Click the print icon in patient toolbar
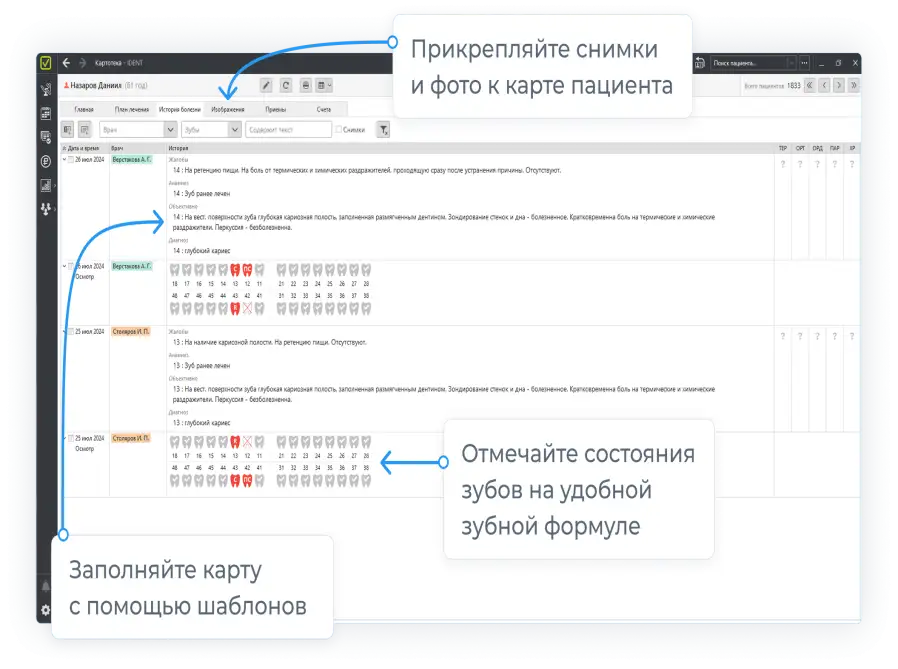The height and width of the screenshot is (669, 898). click(307, 86)
